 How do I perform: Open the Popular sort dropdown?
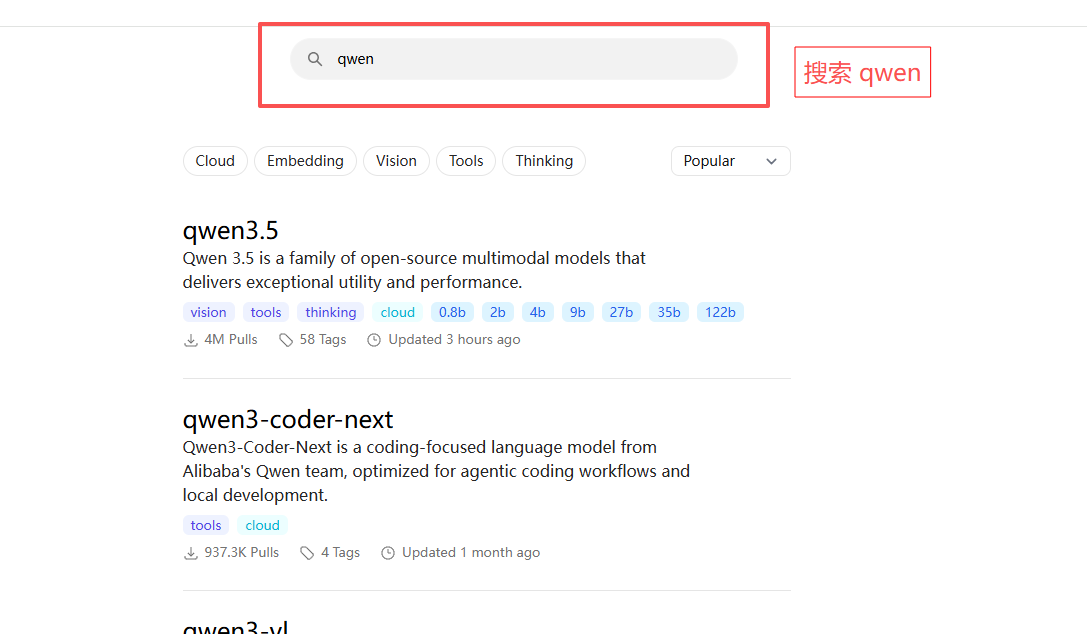pos(731,161)
